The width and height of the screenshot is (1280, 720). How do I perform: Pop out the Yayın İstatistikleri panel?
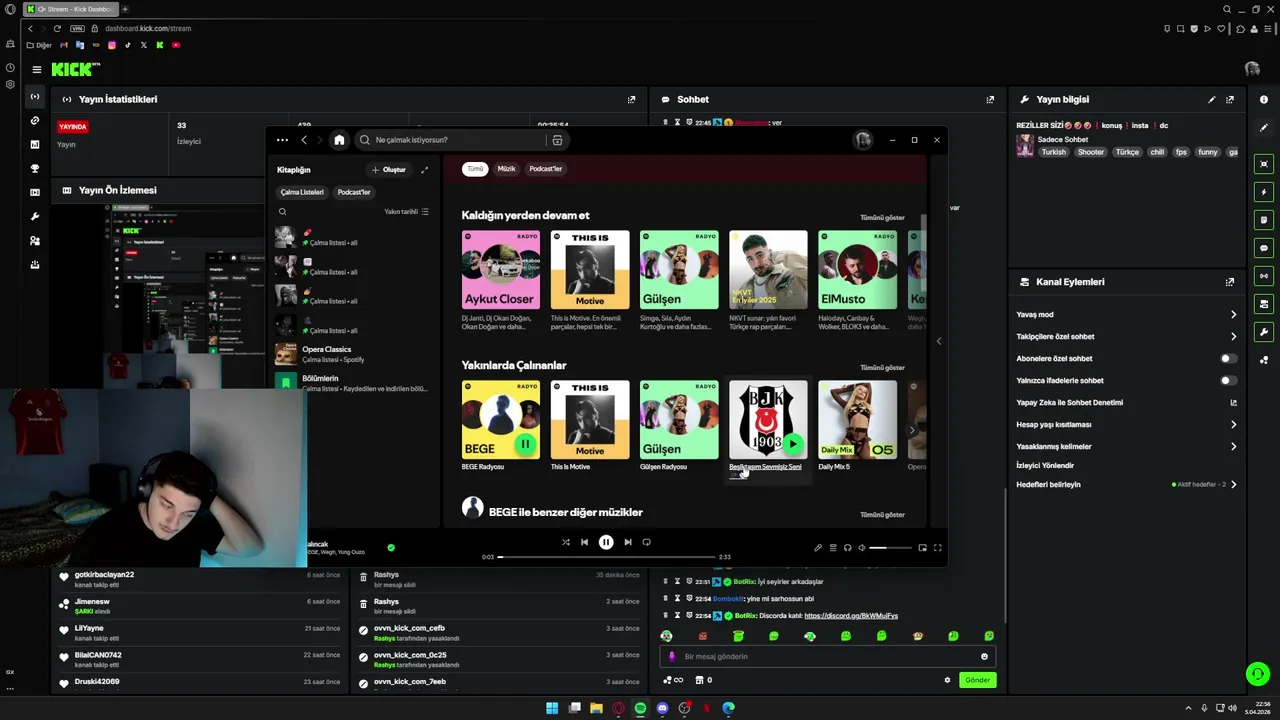coord(631,100)
